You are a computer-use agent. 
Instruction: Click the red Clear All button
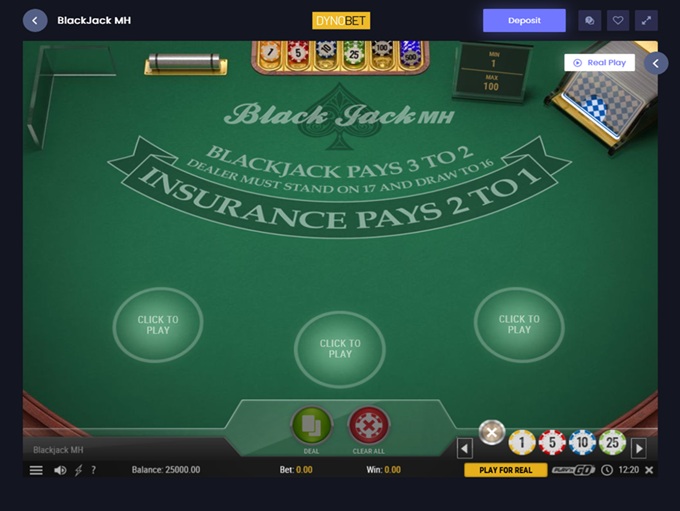(x=368, y=426)
